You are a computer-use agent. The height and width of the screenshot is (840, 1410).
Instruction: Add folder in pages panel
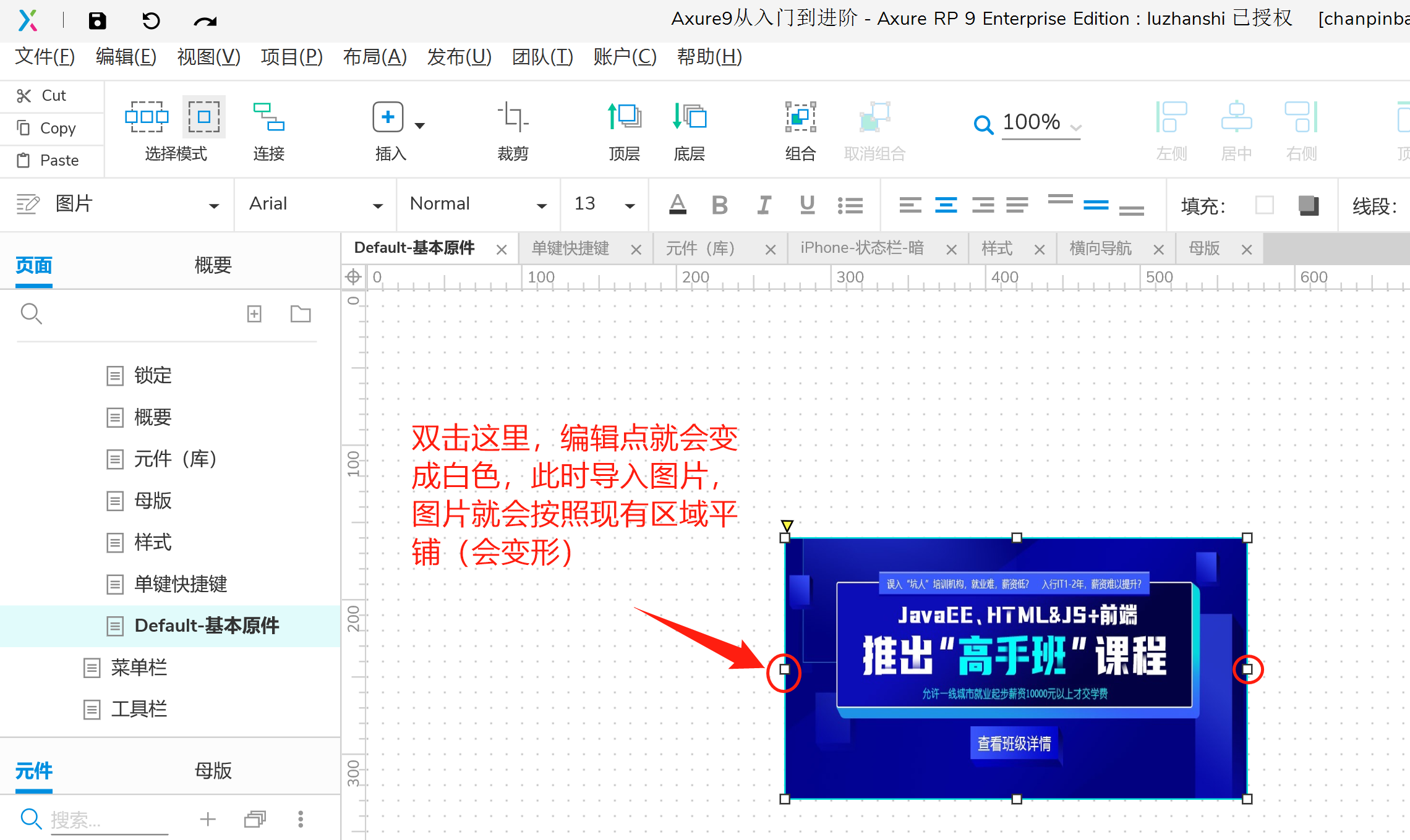[x=301, y=314]
